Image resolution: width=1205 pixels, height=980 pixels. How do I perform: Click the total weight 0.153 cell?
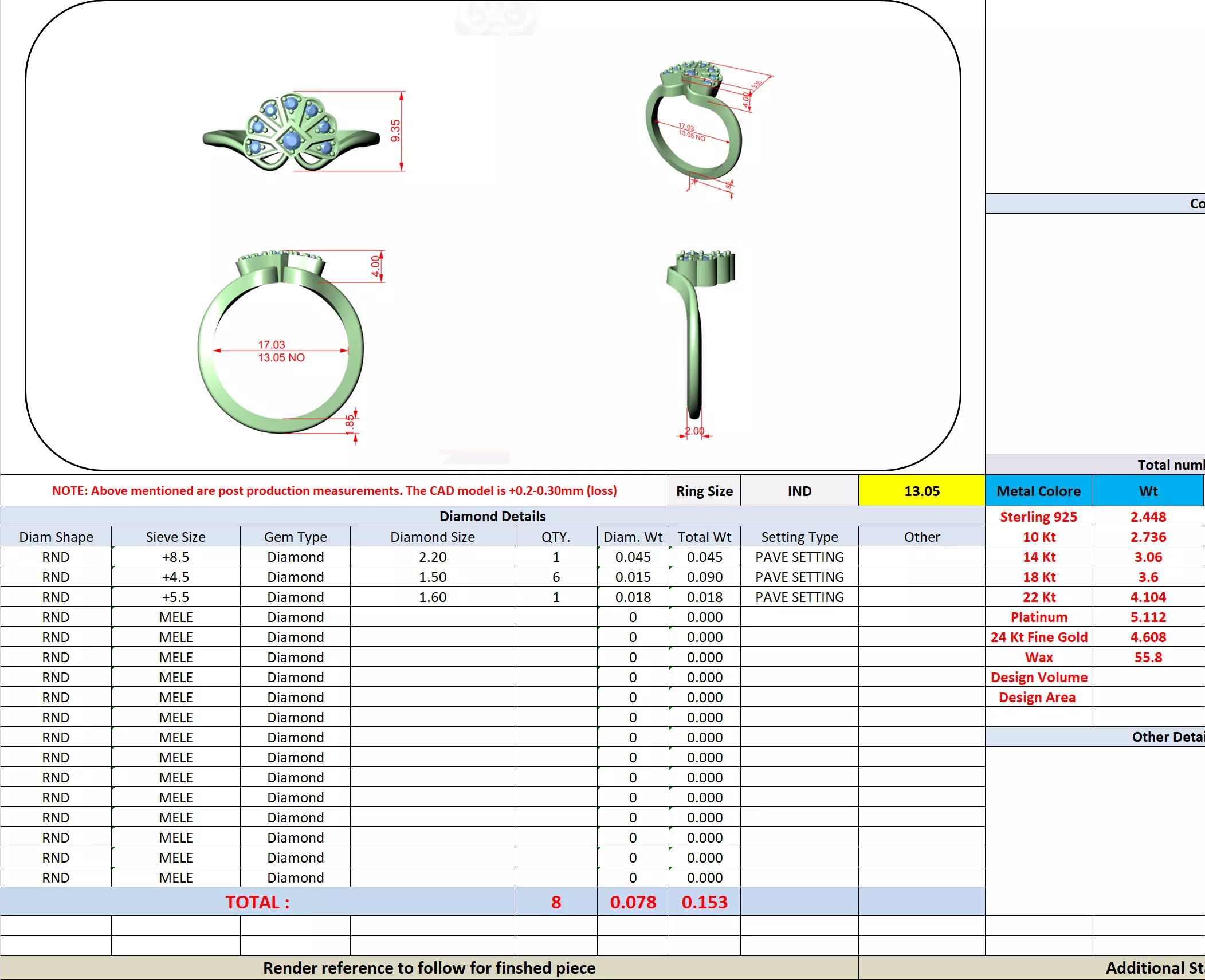point(704,902)
